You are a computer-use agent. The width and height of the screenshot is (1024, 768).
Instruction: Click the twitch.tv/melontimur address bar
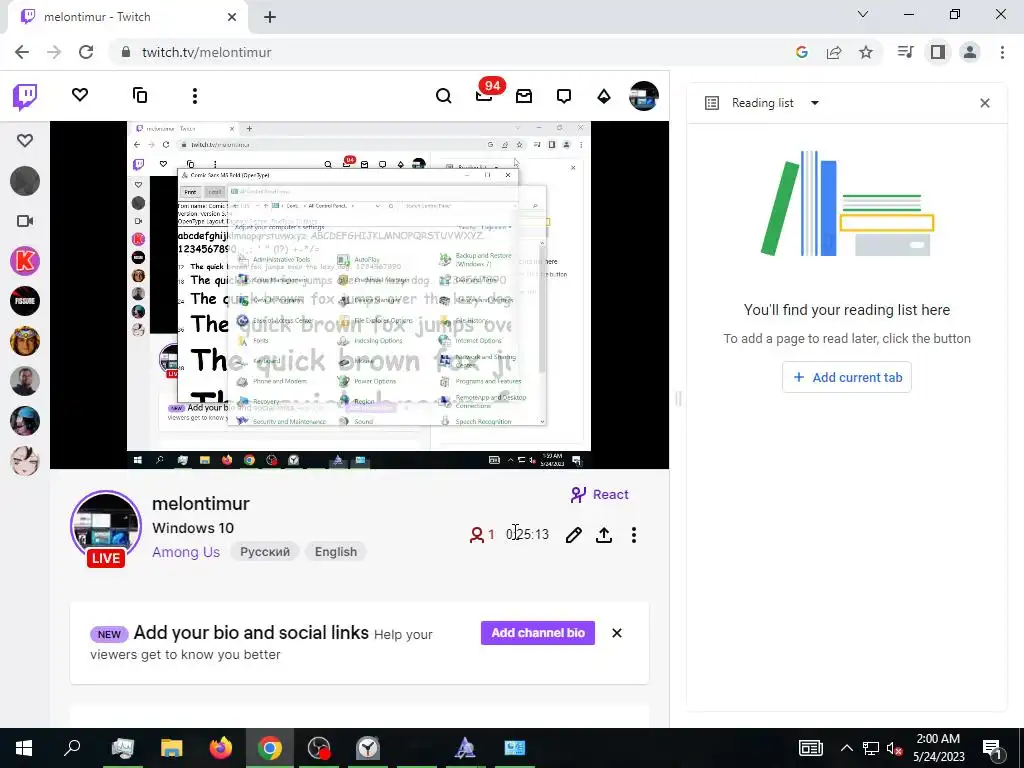click(206, 52)
